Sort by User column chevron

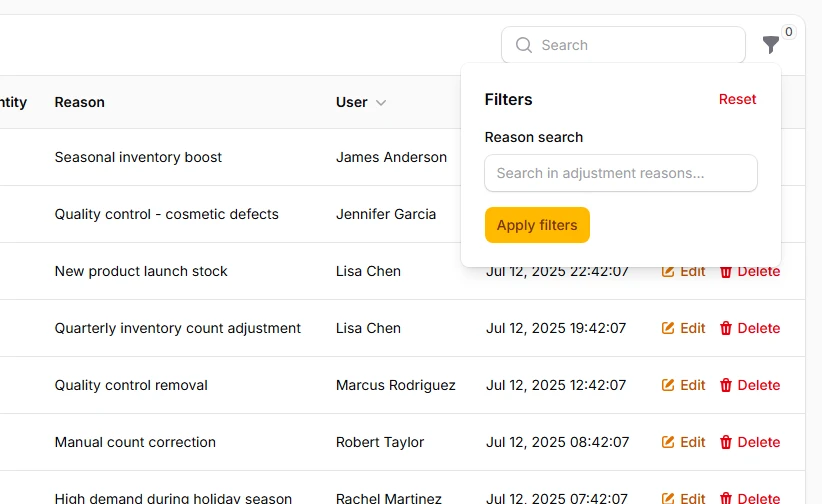pos(381,102)
